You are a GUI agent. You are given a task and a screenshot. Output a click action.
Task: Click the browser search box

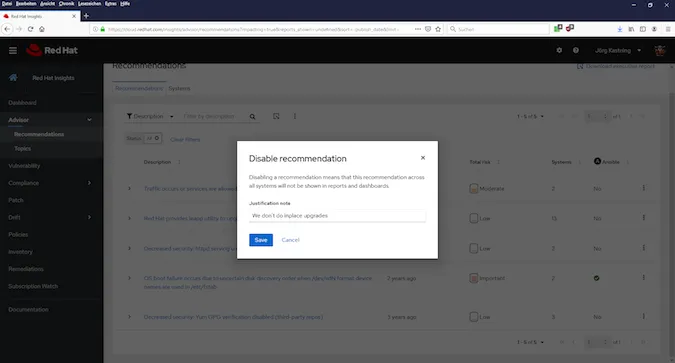499,29
